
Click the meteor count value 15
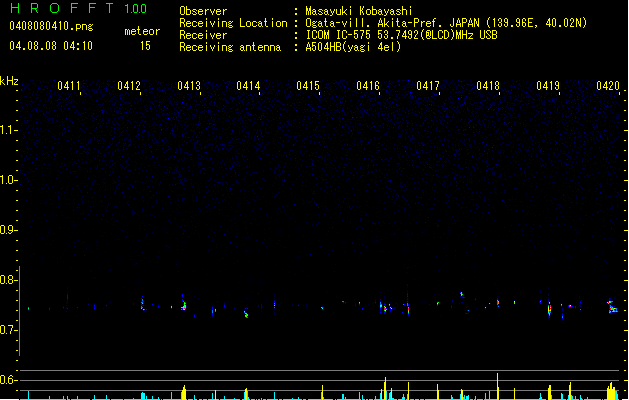[145, 46]
